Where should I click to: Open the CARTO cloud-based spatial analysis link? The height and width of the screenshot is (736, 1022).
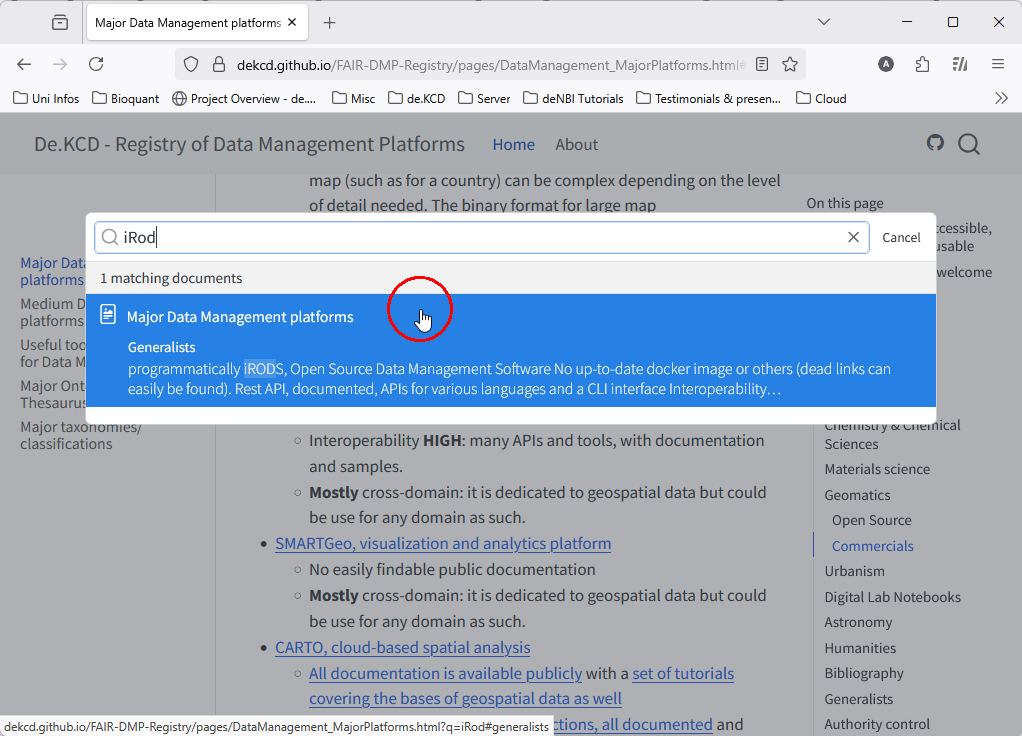(x=402, y=647)
